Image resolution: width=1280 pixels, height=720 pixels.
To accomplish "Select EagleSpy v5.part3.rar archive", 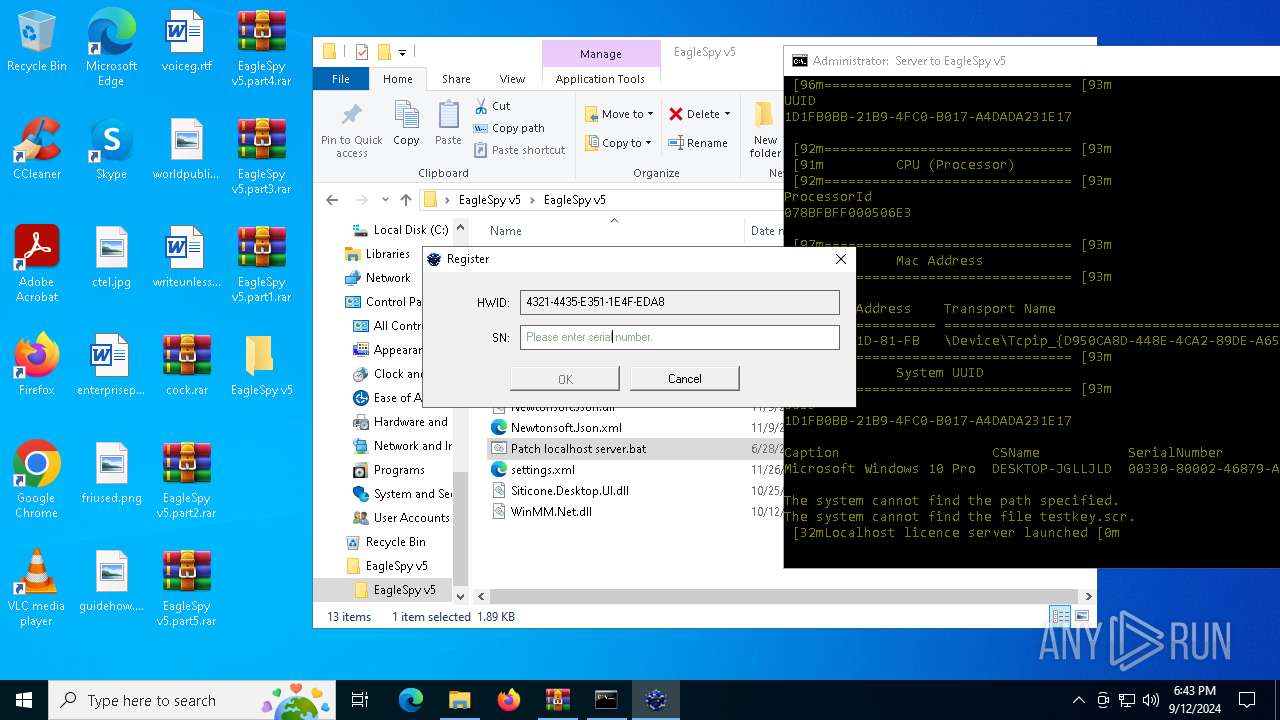I will (261, 155).
